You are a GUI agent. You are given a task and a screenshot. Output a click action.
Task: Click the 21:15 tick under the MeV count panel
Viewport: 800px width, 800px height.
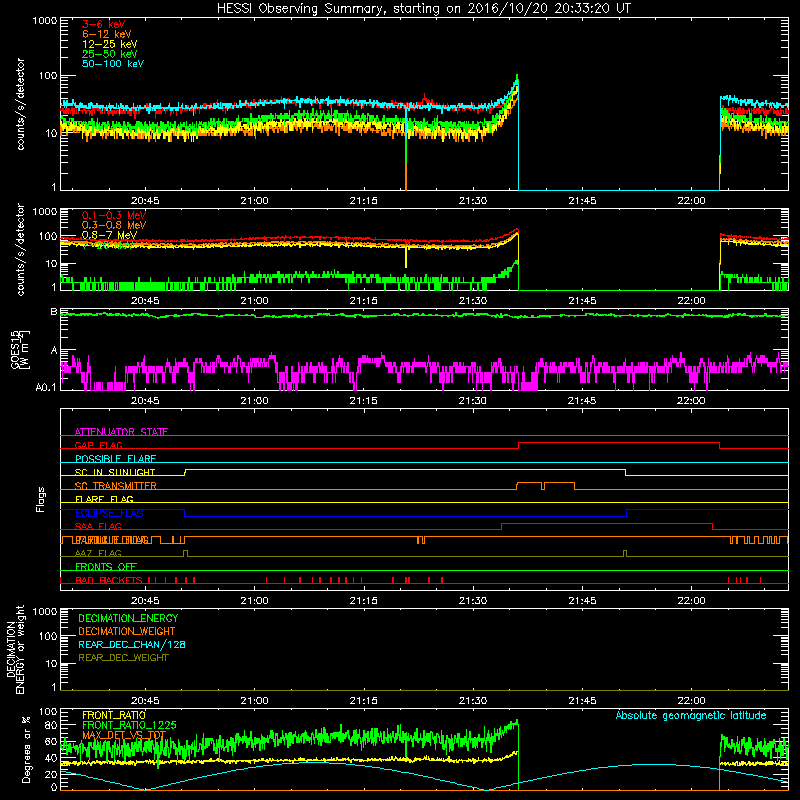pos(363,301)
